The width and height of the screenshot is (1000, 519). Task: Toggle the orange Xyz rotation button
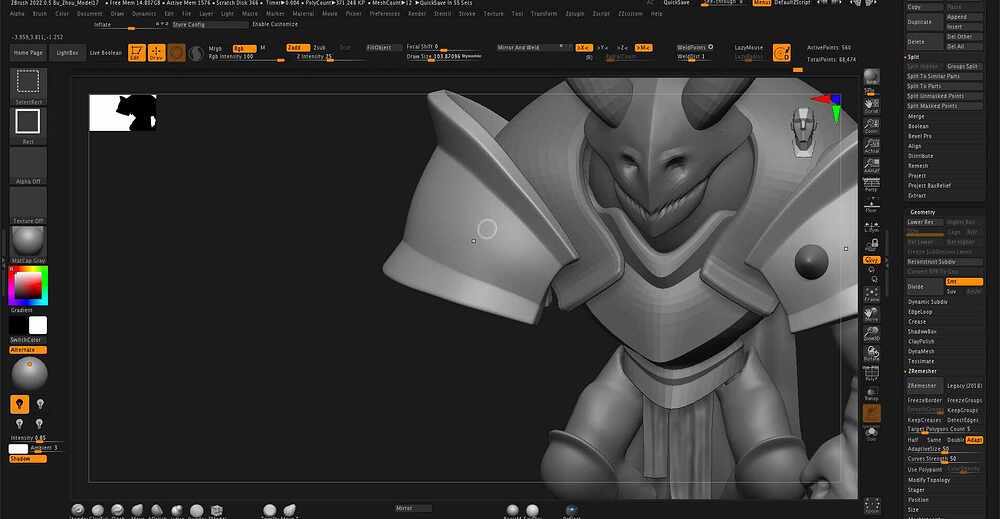click(871, 260)
